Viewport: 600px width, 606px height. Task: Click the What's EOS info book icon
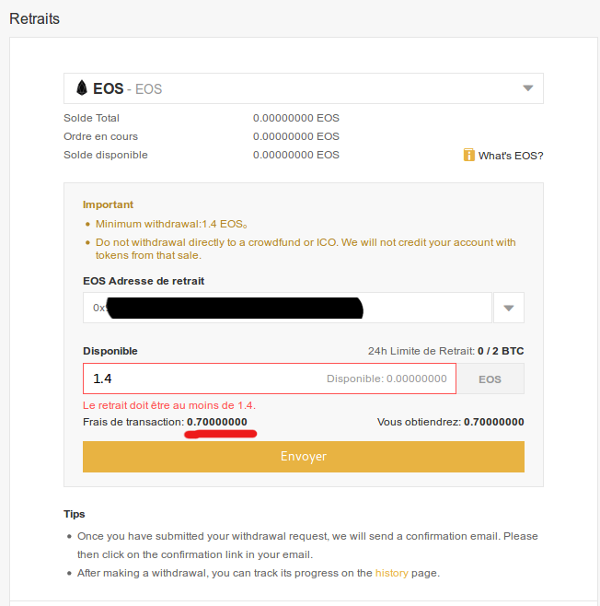pyautogui.click(x=469, y=155)
